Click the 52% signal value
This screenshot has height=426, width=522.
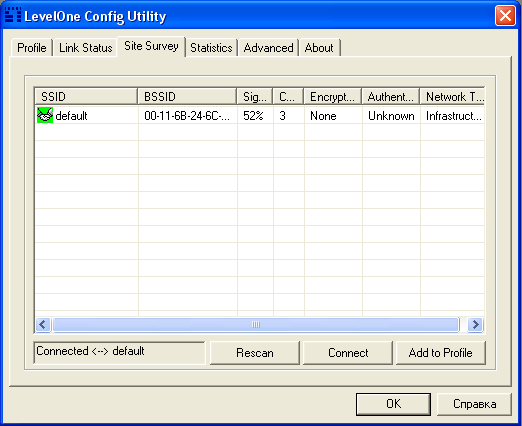(x=253, y=116)
